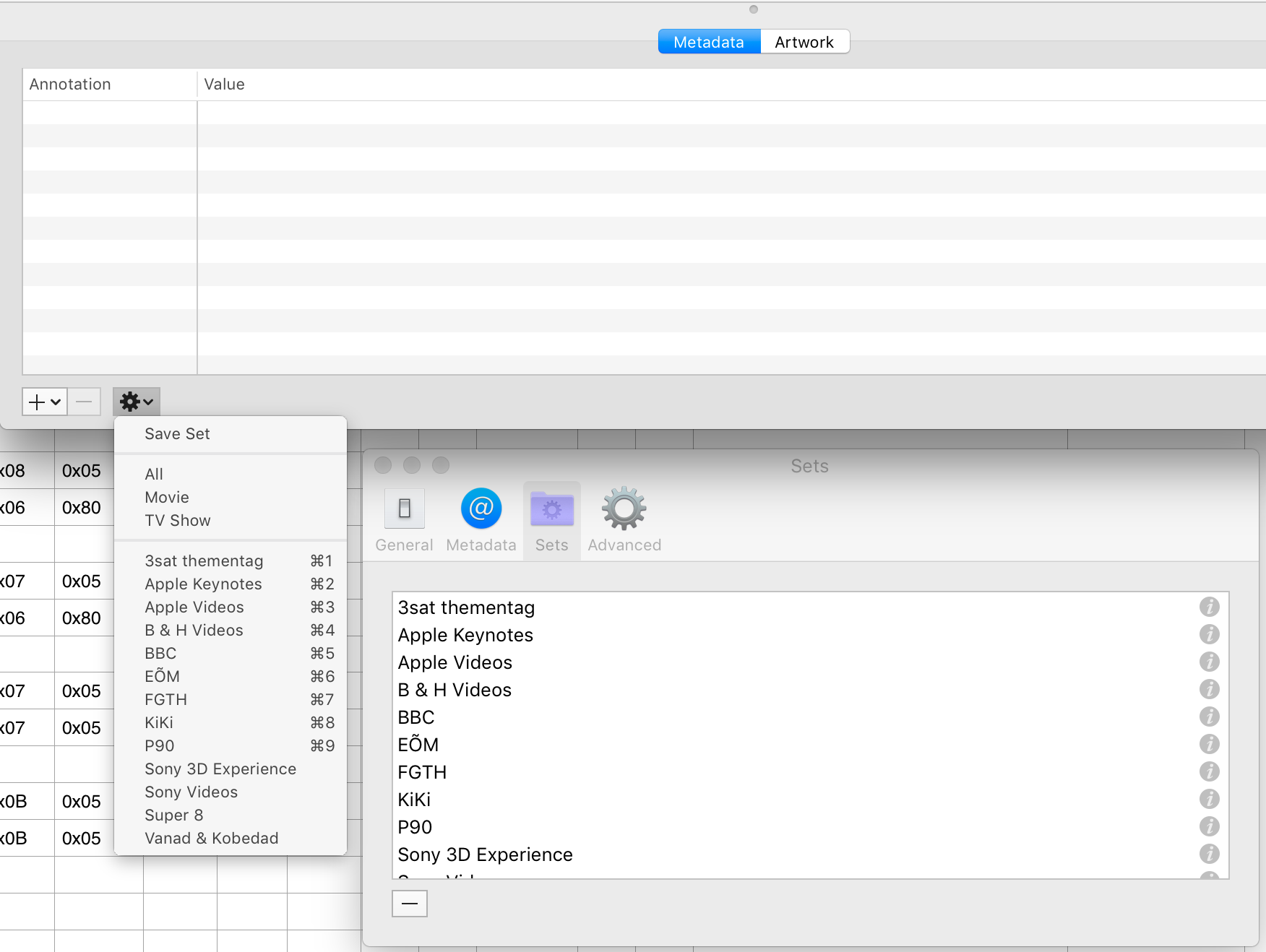Image resolution: width=1266 pixels, height=952 pixels.
Task: Click info icon for KiKi set
Action: click(1210, 799)
